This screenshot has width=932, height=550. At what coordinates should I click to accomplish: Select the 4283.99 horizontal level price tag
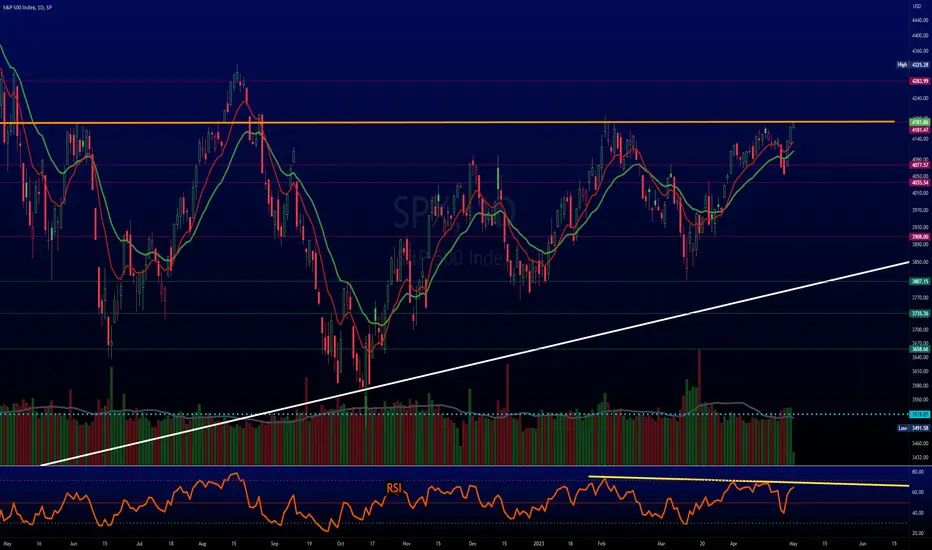click(x=920, y=81)
